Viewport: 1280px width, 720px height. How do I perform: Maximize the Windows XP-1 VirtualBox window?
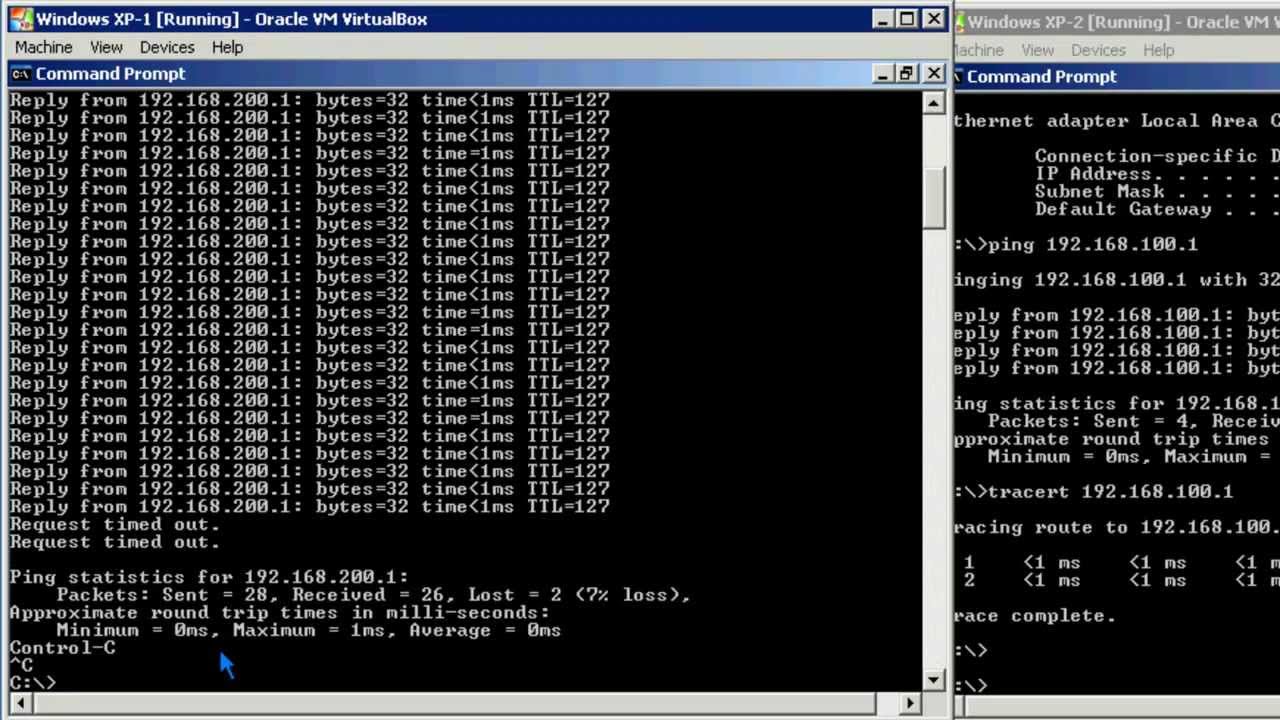[907, 19]
